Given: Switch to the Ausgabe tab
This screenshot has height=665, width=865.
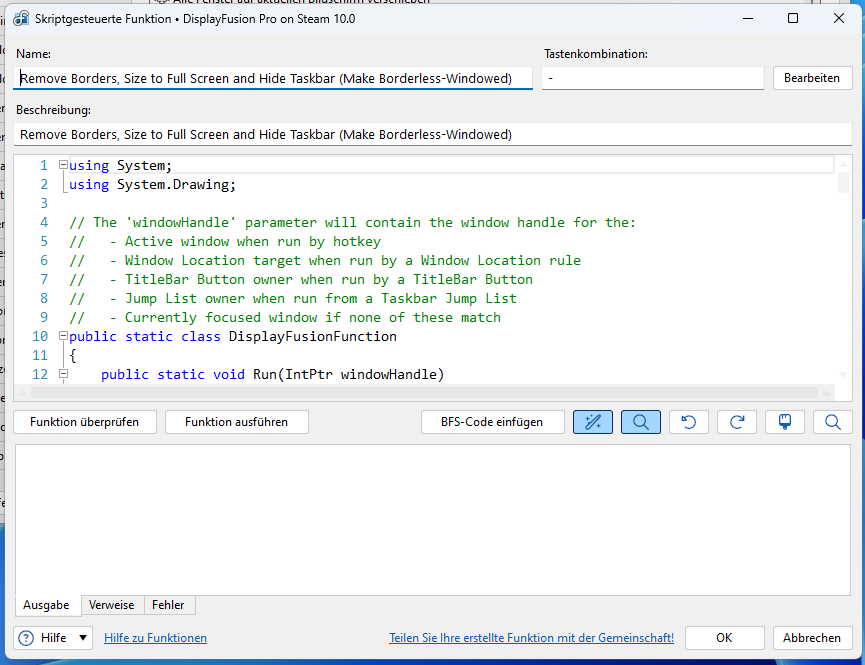Looking at the screenshot, I should [x=46, y=605].
